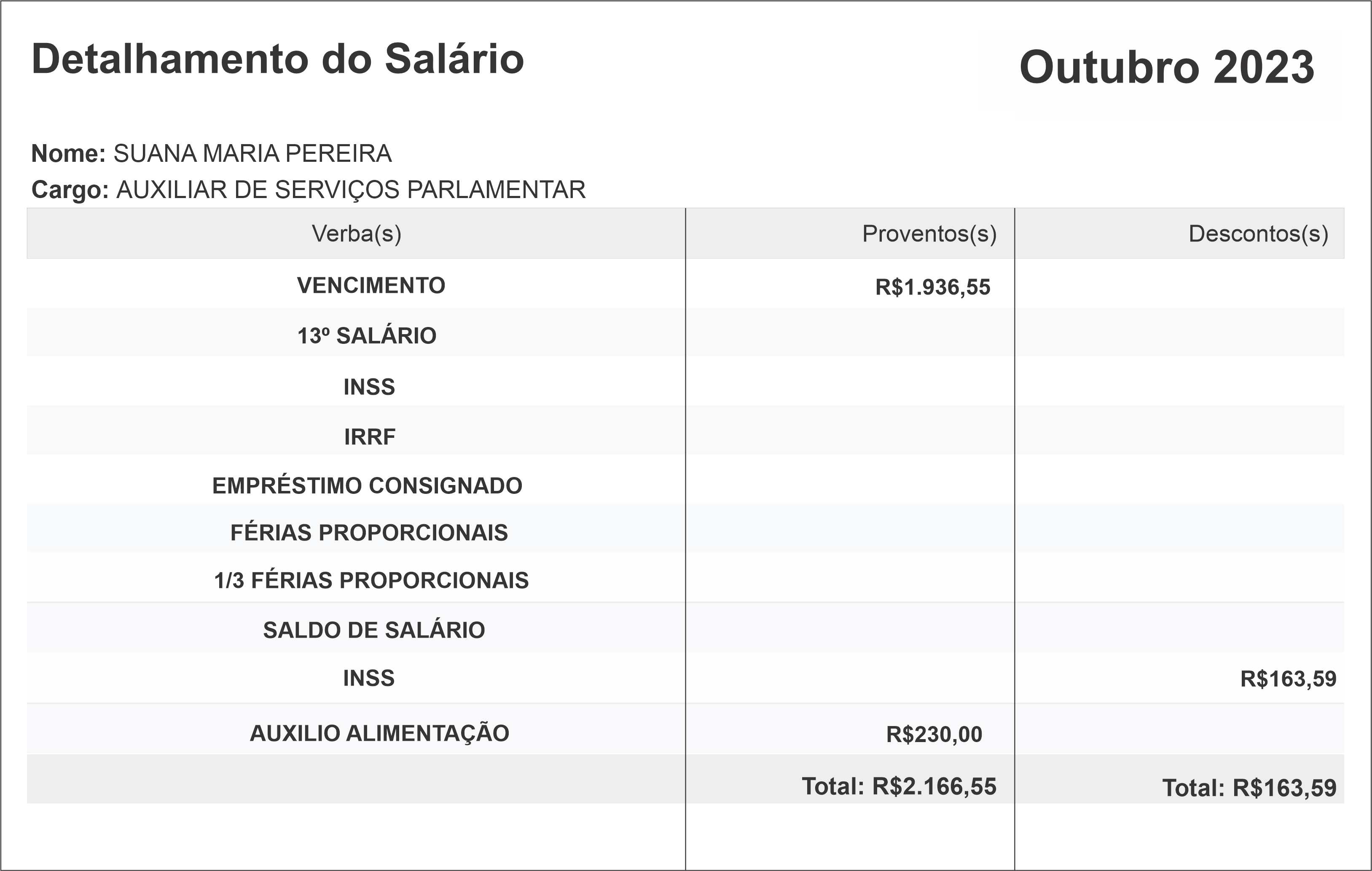
Task: Click the INSS label above AUXILIO ALIMENTAÇÃO
Action: coord(369,678)
